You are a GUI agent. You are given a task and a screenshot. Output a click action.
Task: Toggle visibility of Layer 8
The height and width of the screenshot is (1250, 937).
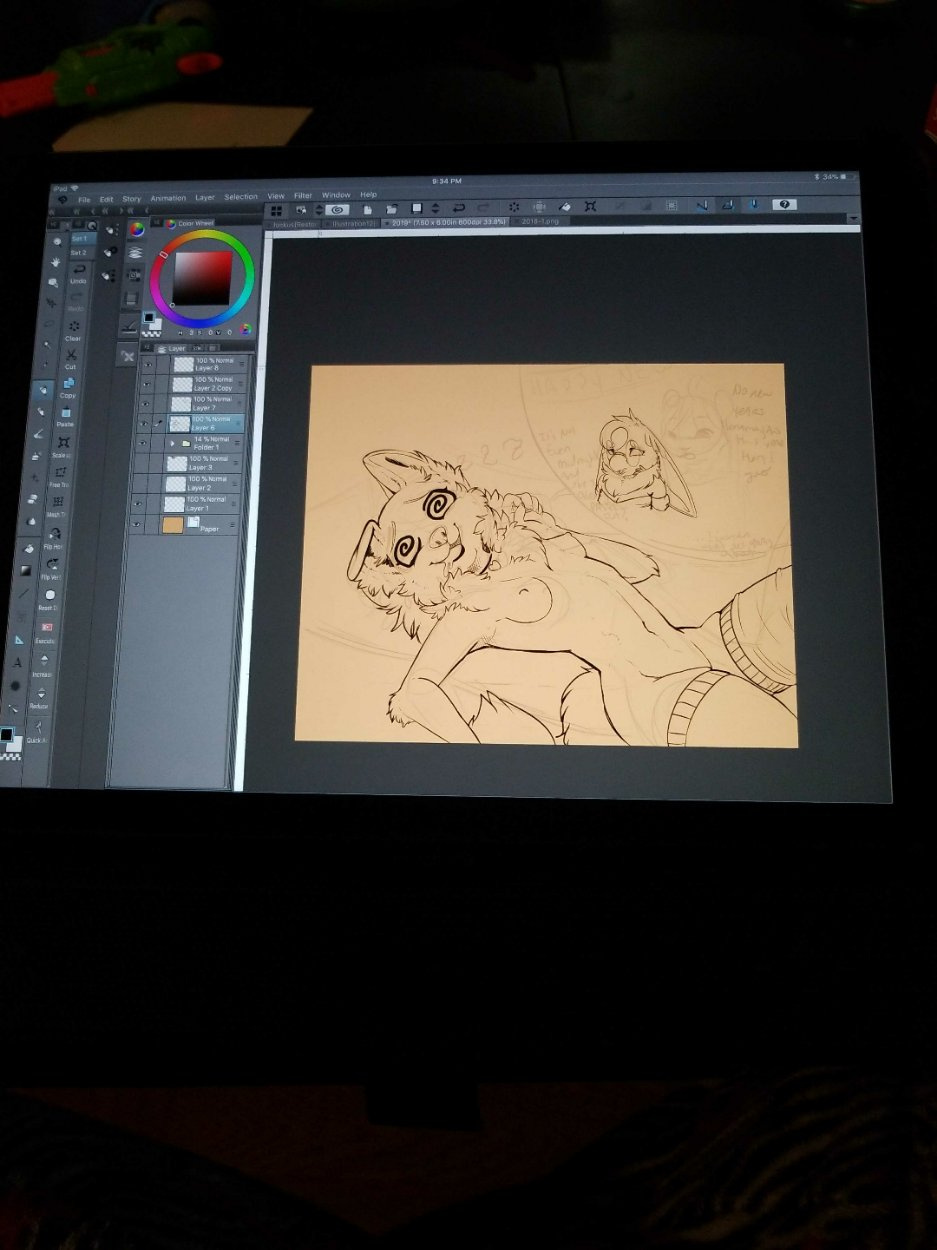pyautogui.click(x=148, y=363)
